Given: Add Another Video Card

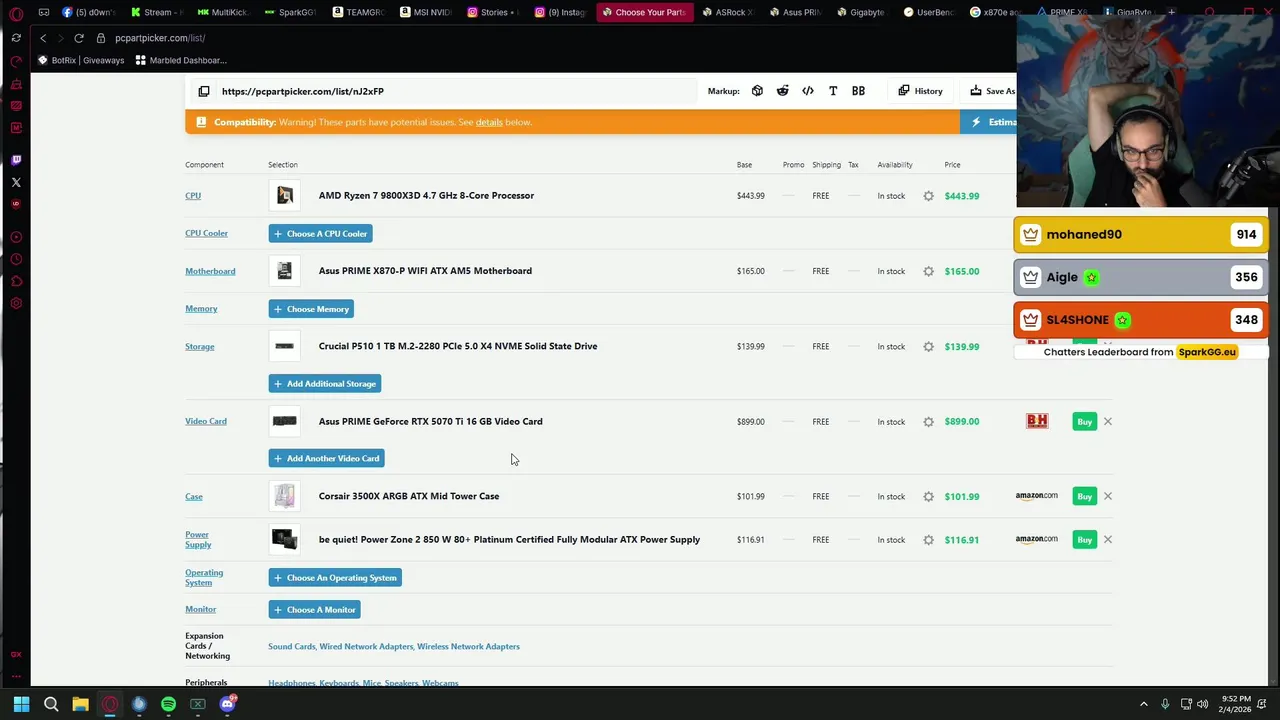Looking at the screenshot, I should pyautogui.click(x=326, y=459).
